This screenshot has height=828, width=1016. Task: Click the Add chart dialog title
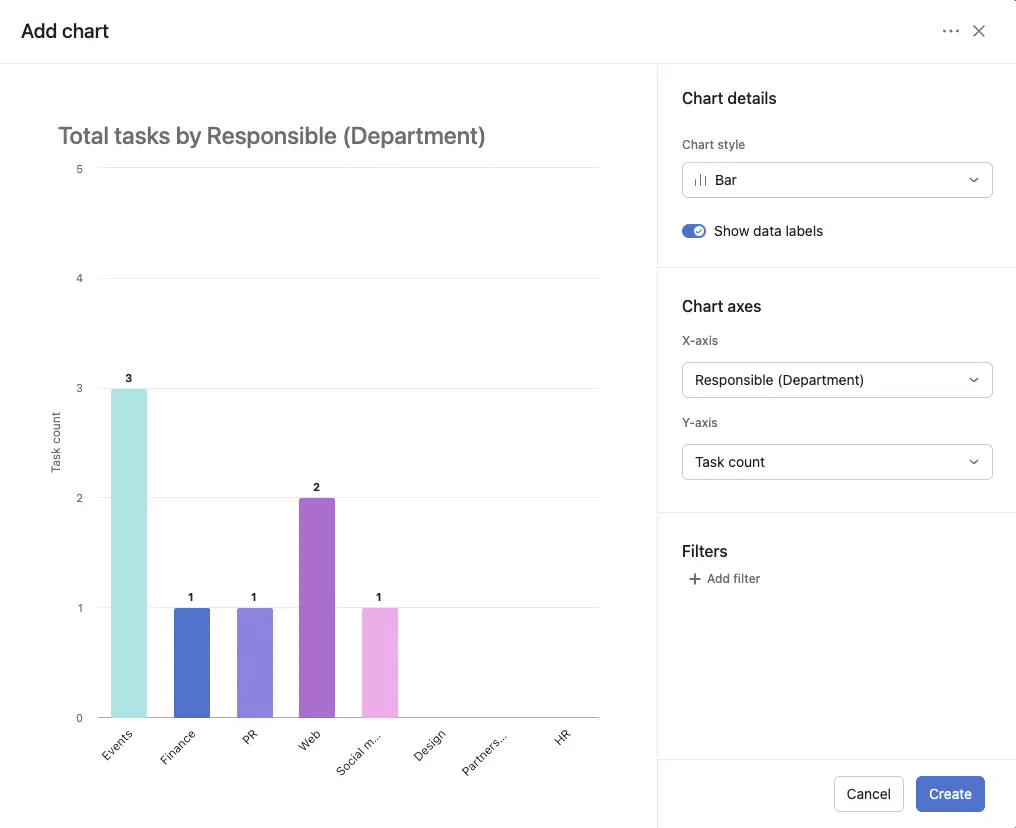coord(65,31)
